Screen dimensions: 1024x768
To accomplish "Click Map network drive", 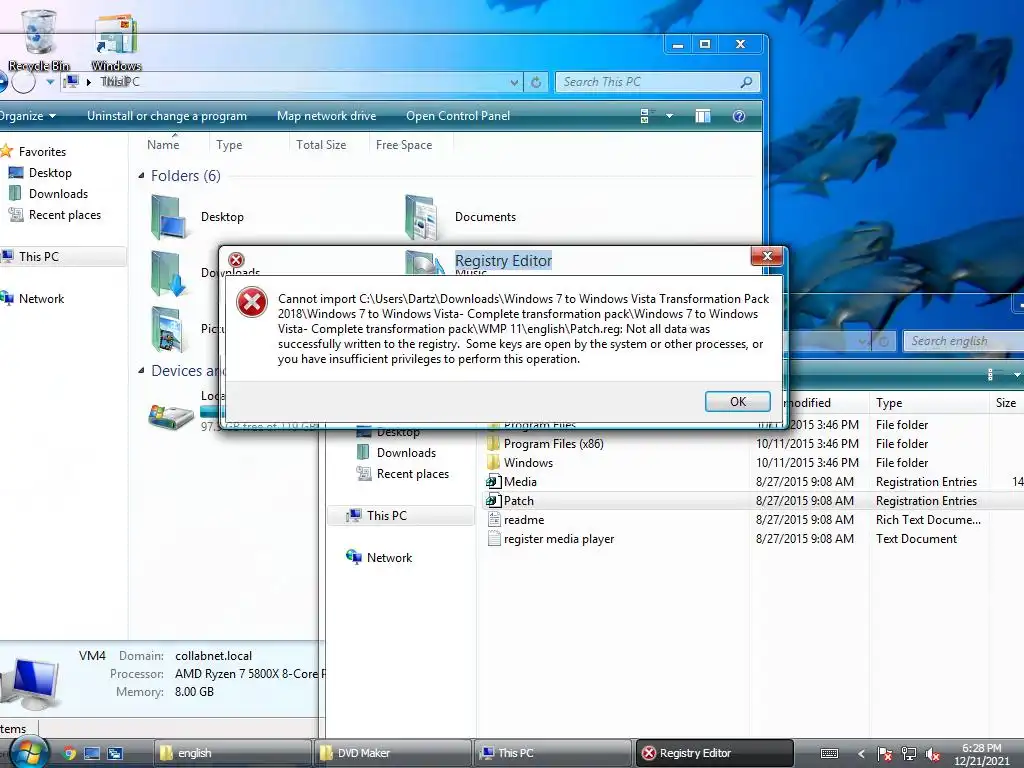I will click(326, 116).
